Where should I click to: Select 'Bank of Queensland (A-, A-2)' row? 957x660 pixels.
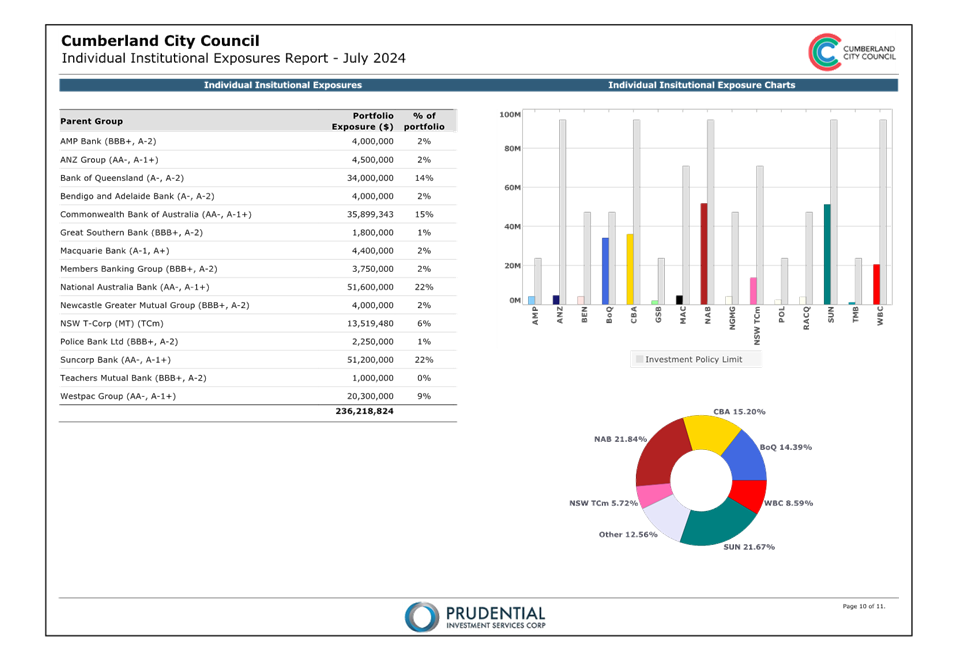point(258,178)
